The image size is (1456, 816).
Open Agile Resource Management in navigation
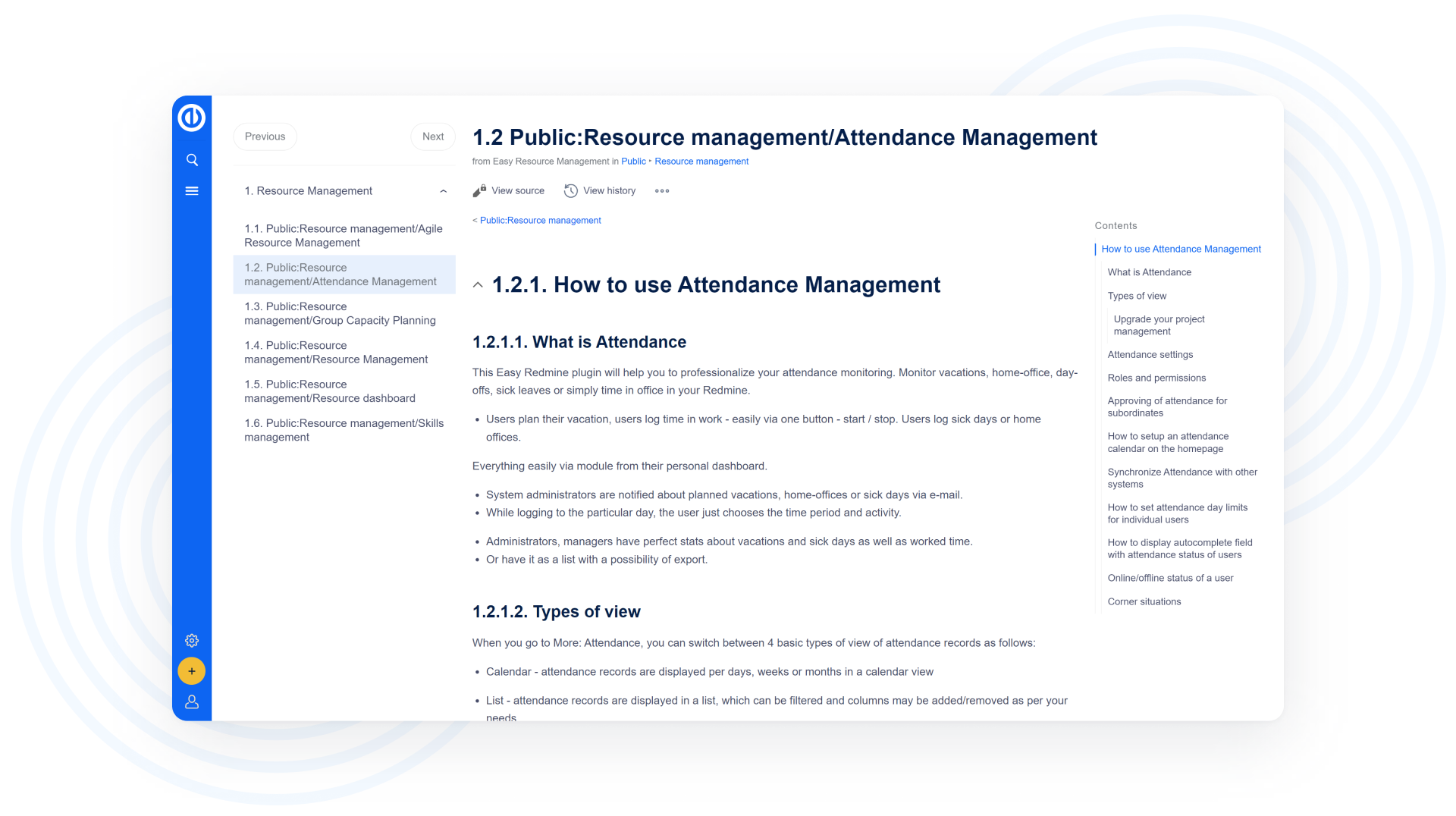pyautogui.click(x=343, y=236)
